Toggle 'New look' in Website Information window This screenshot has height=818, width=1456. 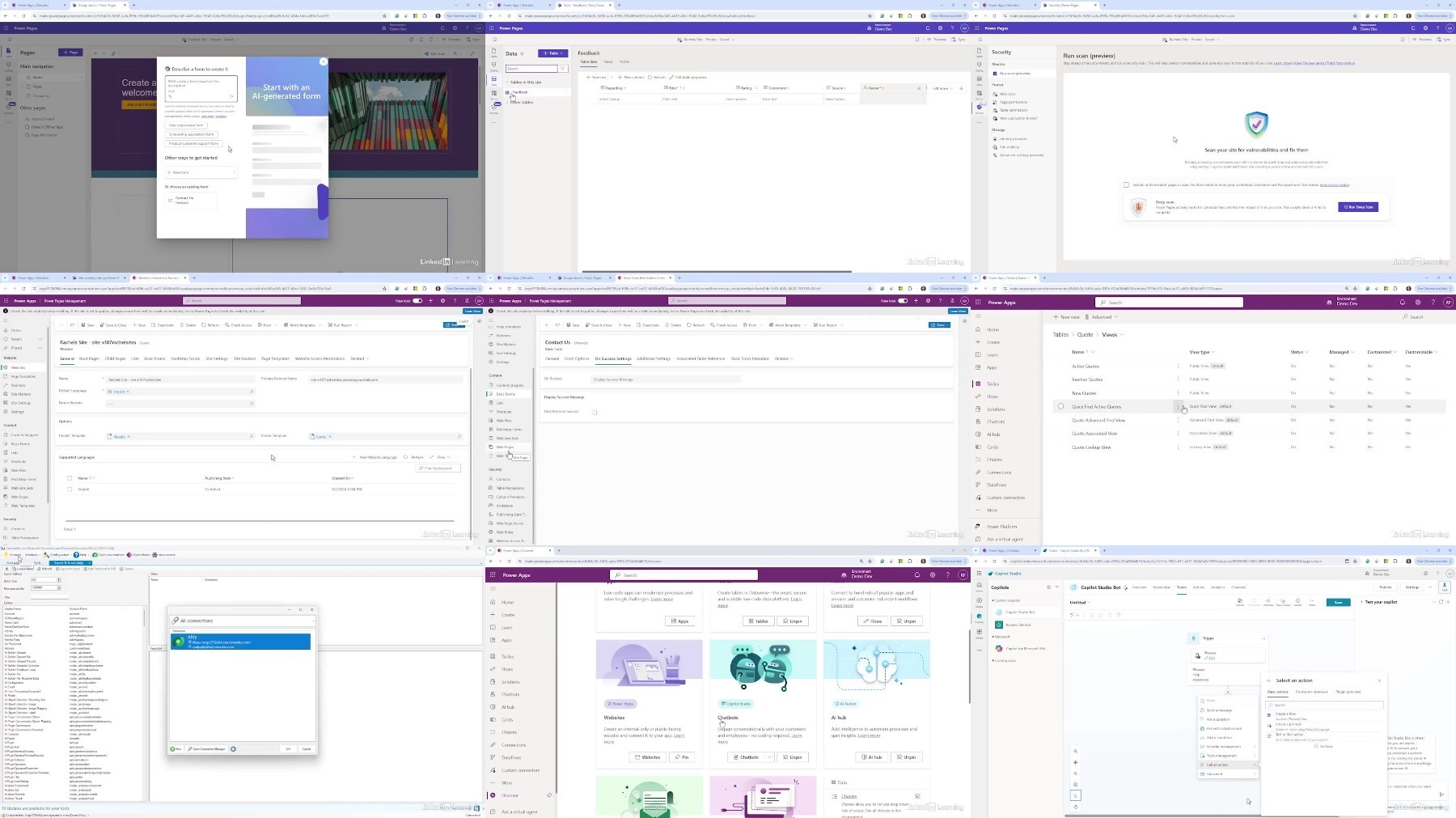pos(417,301)
